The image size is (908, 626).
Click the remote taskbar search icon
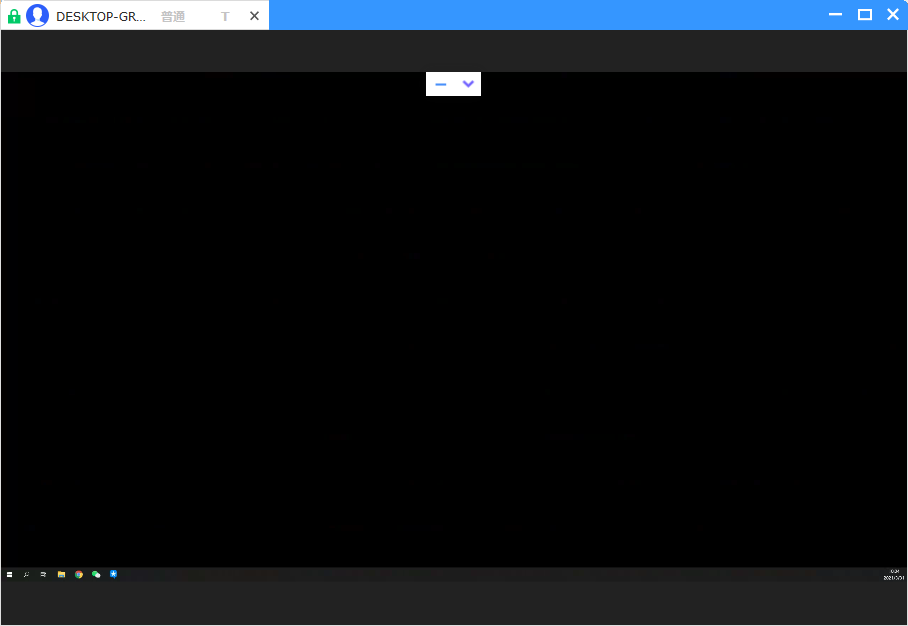click(x=27, y=575)
